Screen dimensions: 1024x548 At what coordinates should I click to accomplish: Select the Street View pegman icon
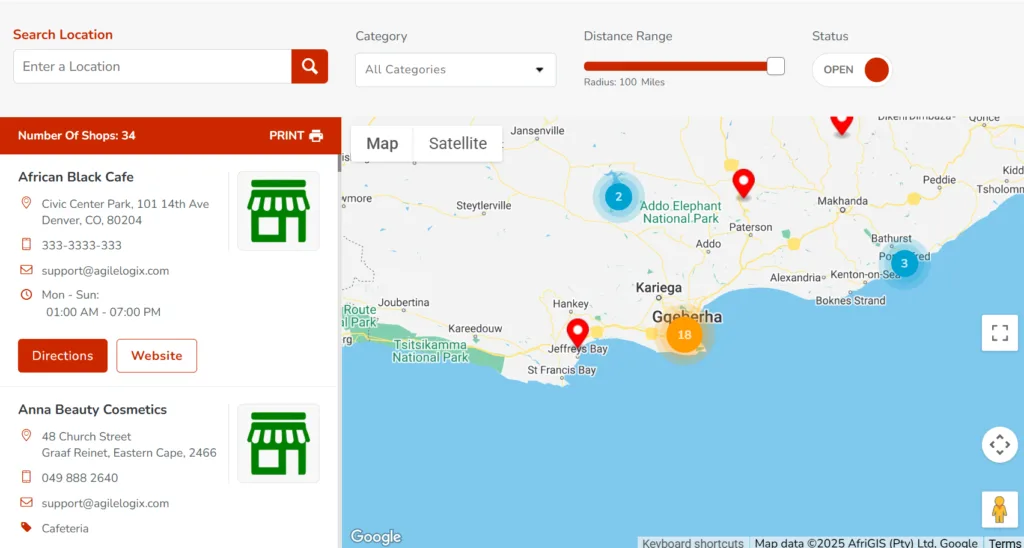tap(999, 509)
